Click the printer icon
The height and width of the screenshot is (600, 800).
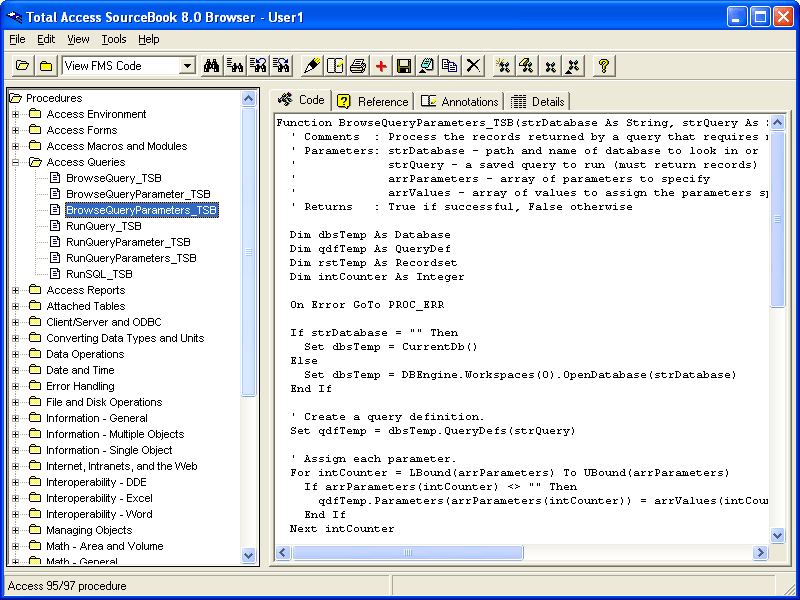tap(358, 66)
